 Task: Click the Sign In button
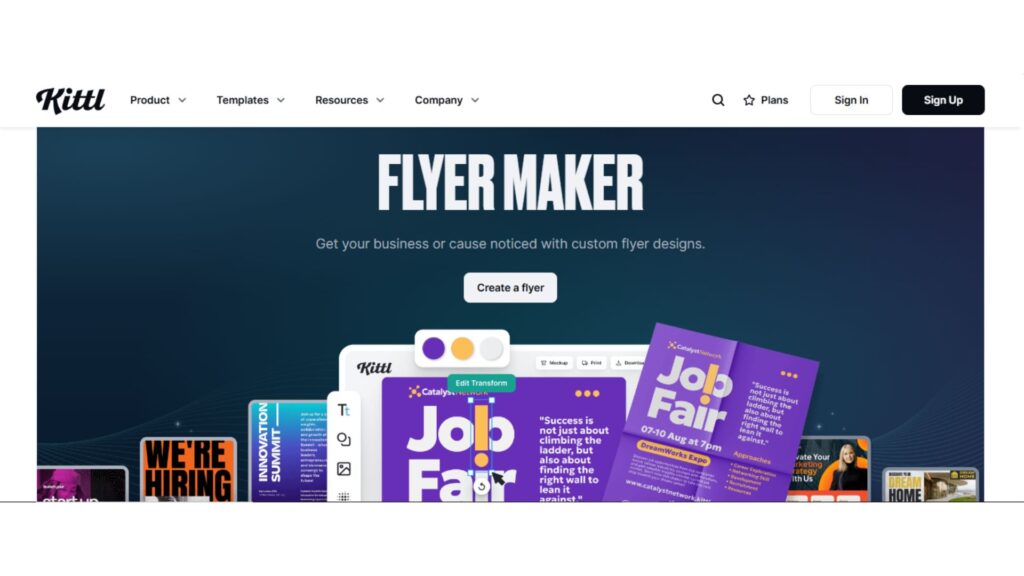click(x=851, y=100)
